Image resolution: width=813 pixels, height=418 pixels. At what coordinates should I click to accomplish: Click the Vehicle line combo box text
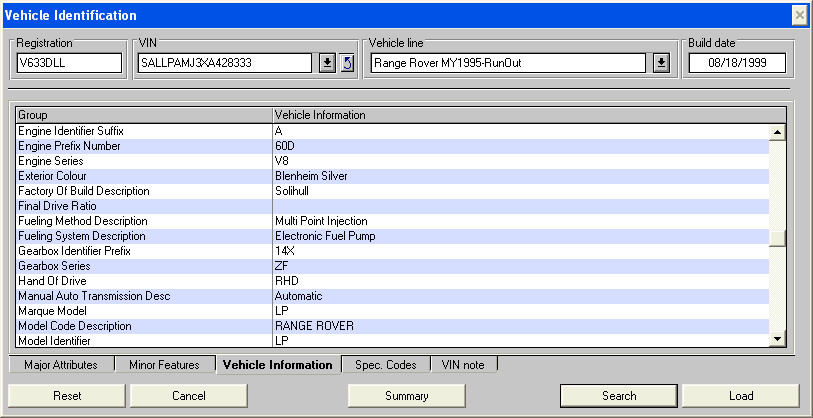pos(508,63)
